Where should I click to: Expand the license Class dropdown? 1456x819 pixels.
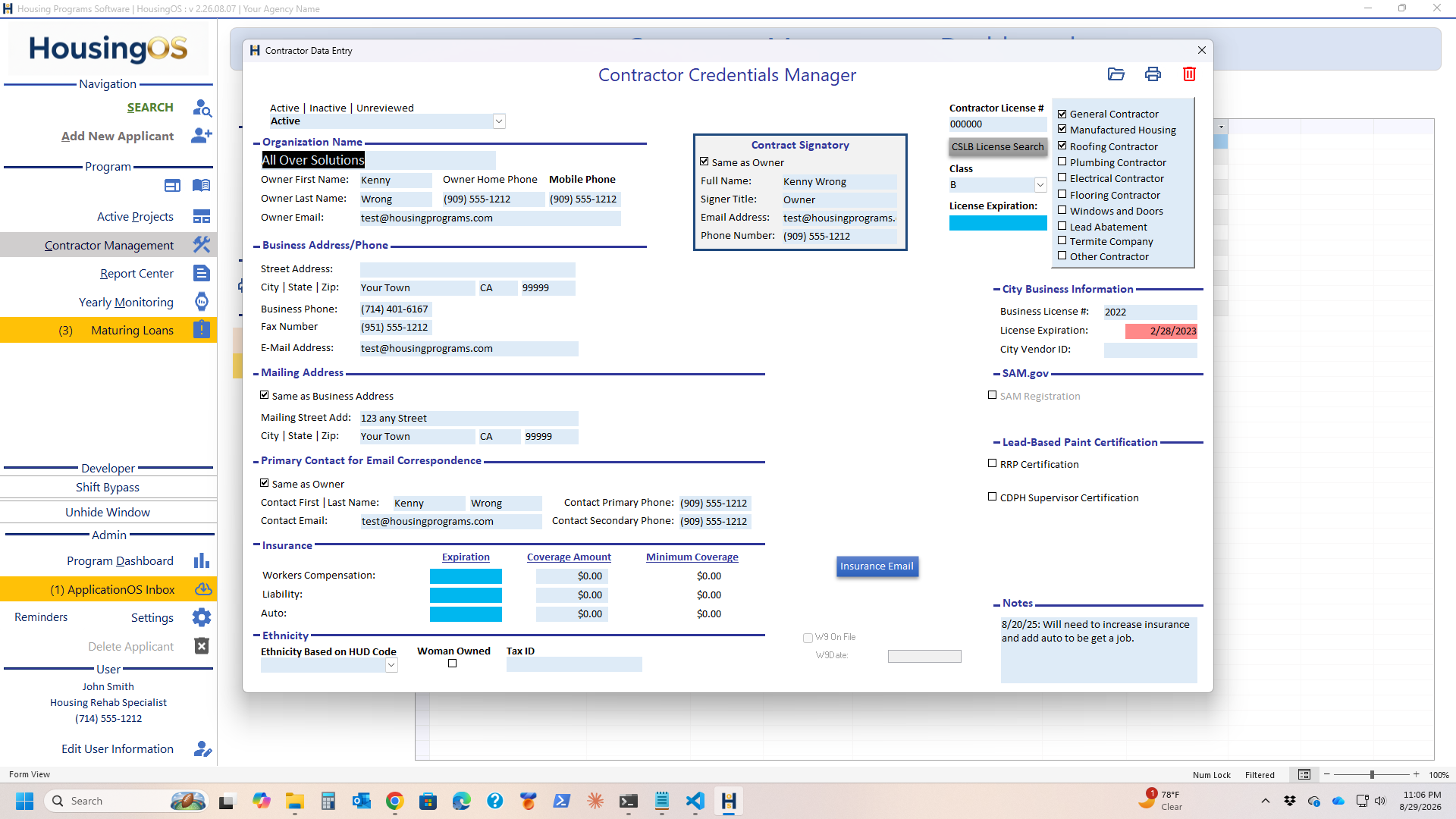tap(1040, 185)
